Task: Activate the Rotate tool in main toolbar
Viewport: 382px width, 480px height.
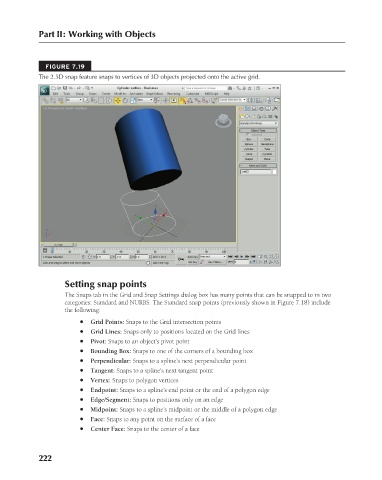Action: coord(125,100)
